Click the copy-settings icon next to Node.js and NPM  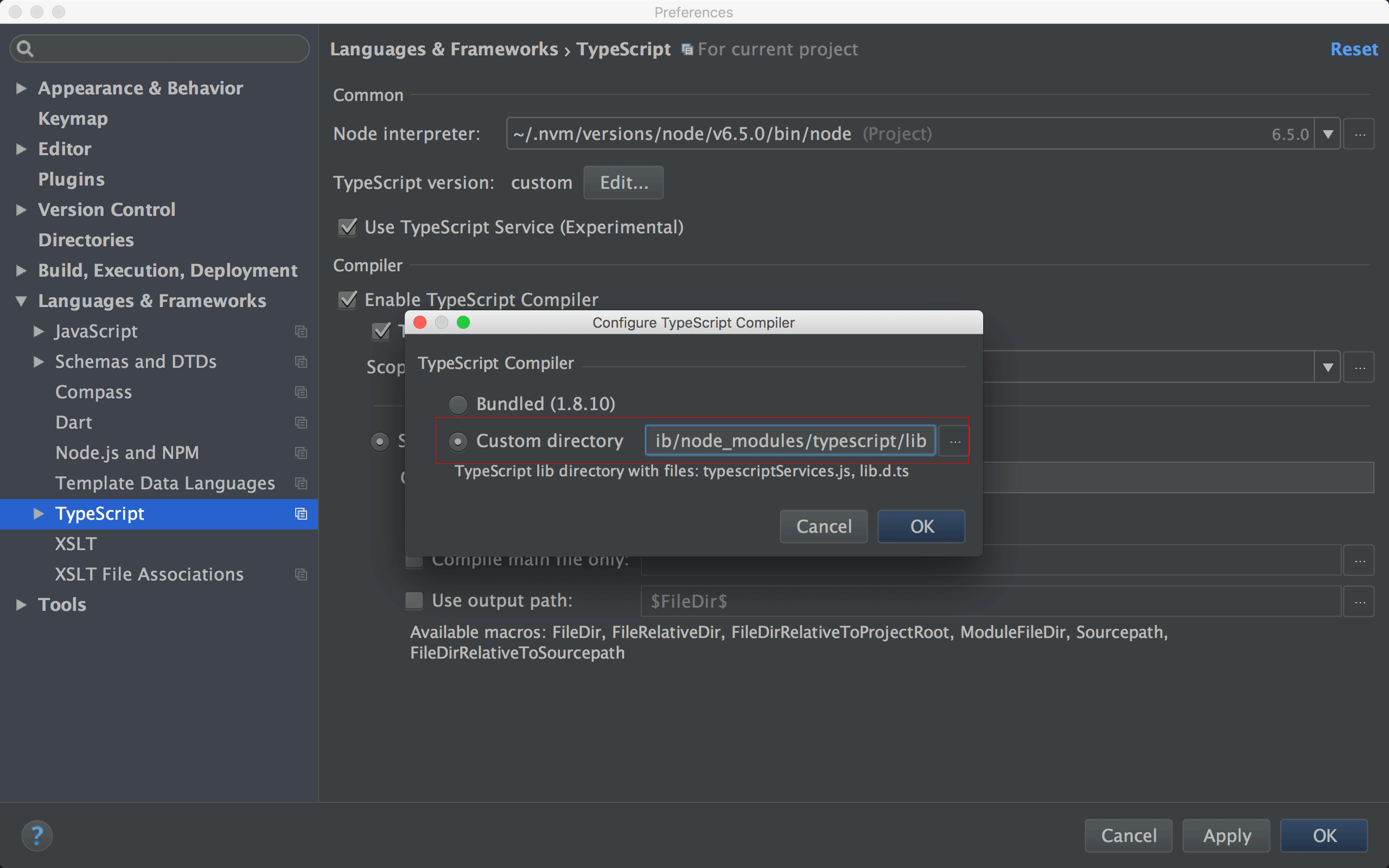[x=301, y=453]
